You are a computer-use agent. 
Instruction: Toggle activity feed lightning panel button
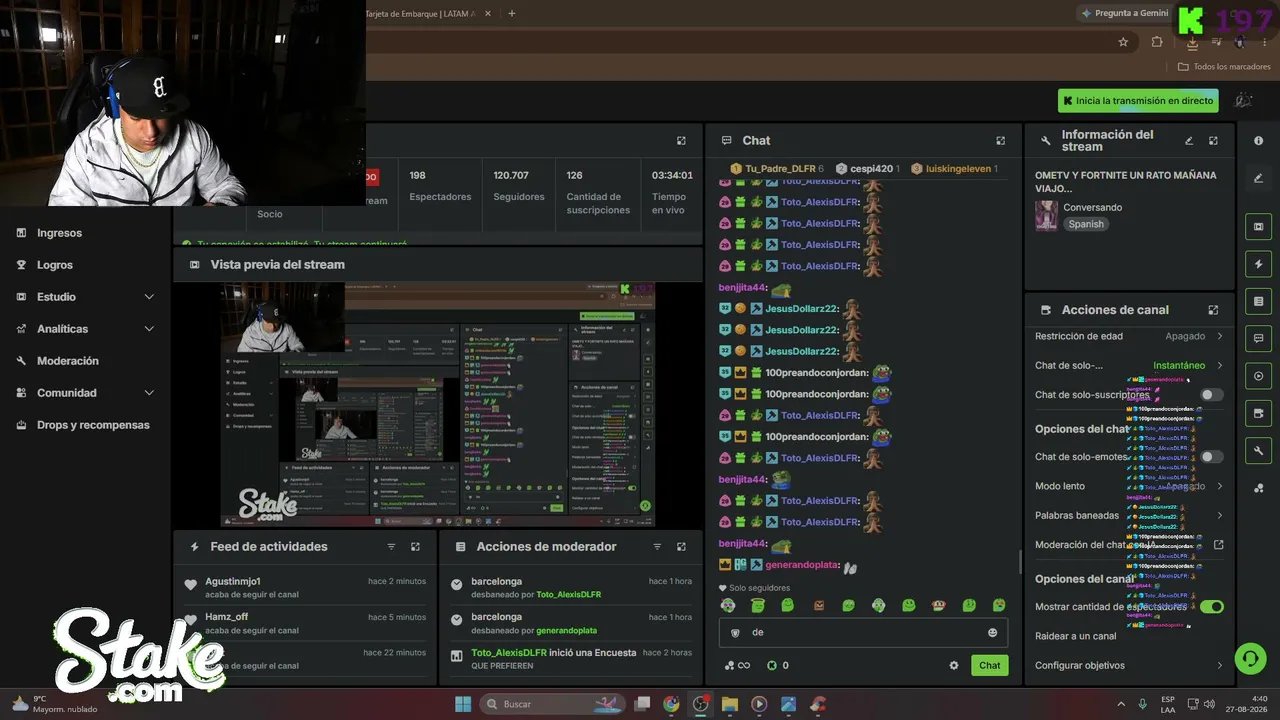[x=1259, y=264]
